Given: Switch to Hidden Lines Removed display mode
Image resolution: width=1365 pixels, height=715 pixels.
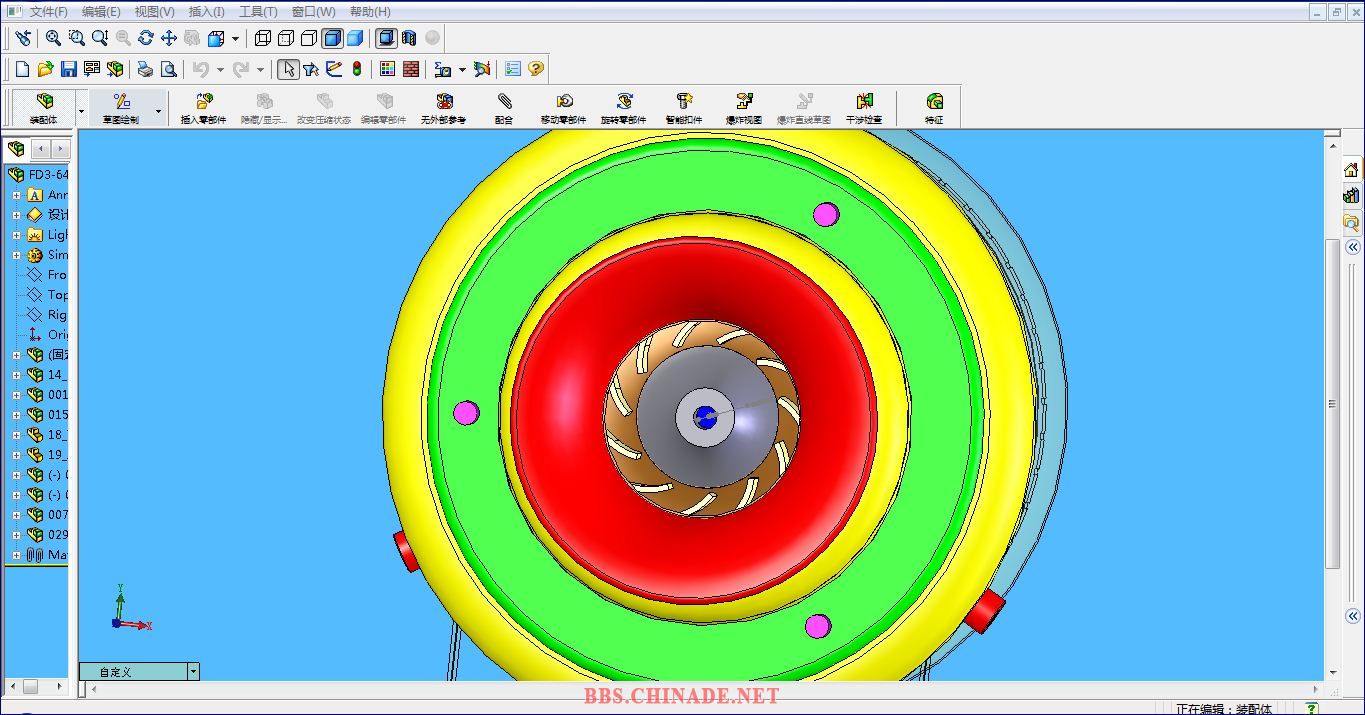Looking at the screenshot, I should 309,38.
